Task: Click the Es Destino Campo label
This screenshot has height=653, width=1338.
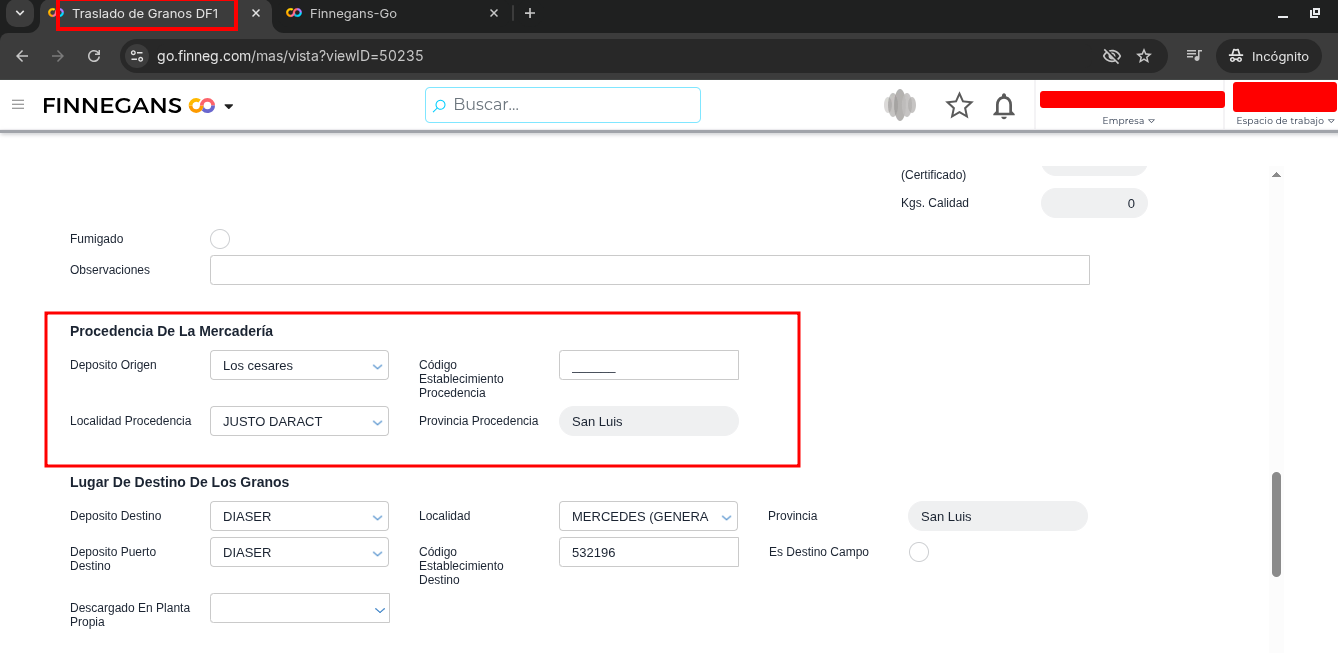Action: pyautogui.click(x=819, y=552)
